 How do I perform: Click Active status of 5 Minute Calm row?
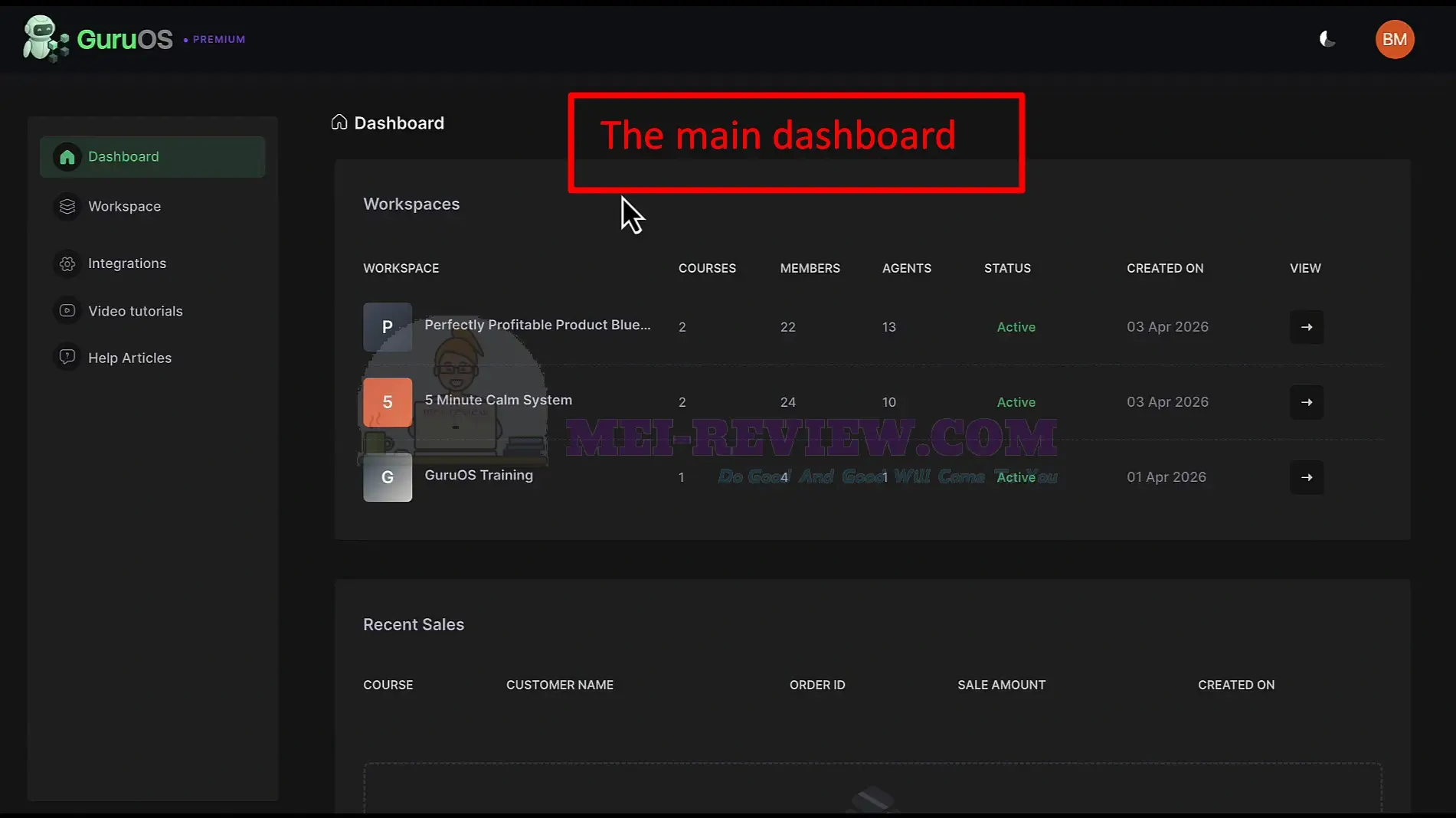(x=1016, y=402)
